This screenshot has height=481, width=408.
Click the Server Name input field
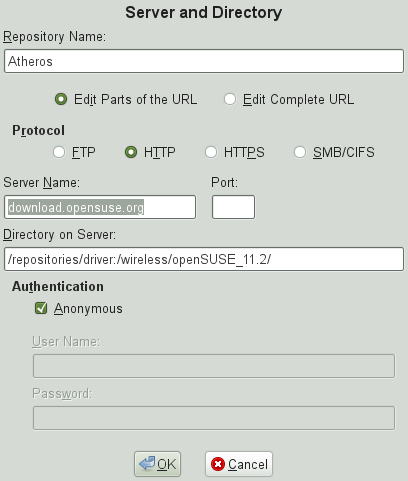coord(100,207)
